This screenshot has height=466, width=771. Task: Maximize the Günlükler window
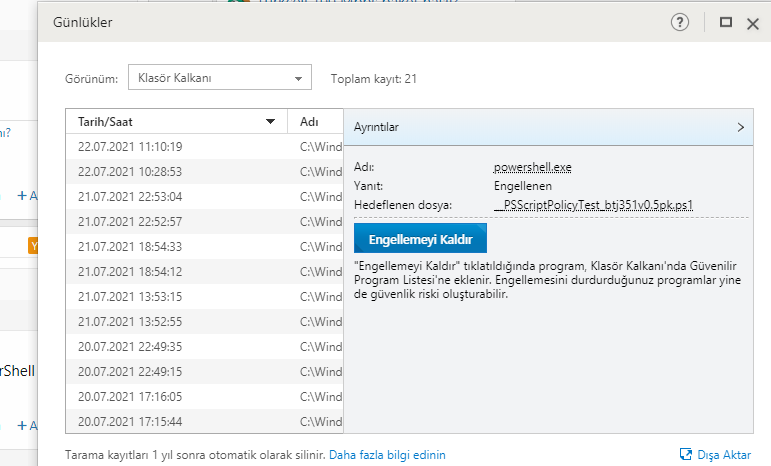726,22
